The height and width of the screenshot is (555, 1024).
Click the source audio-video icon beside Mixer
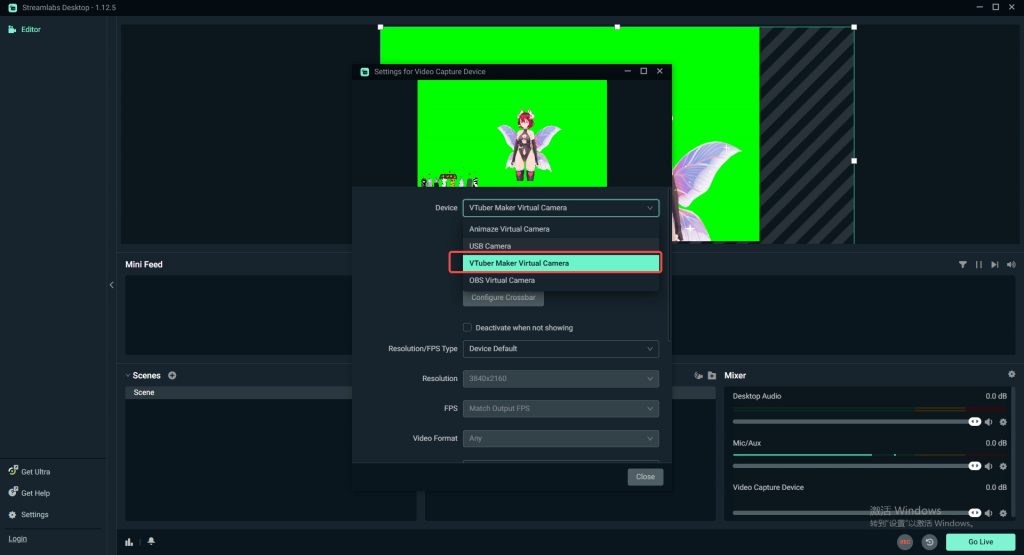(698, 375)
